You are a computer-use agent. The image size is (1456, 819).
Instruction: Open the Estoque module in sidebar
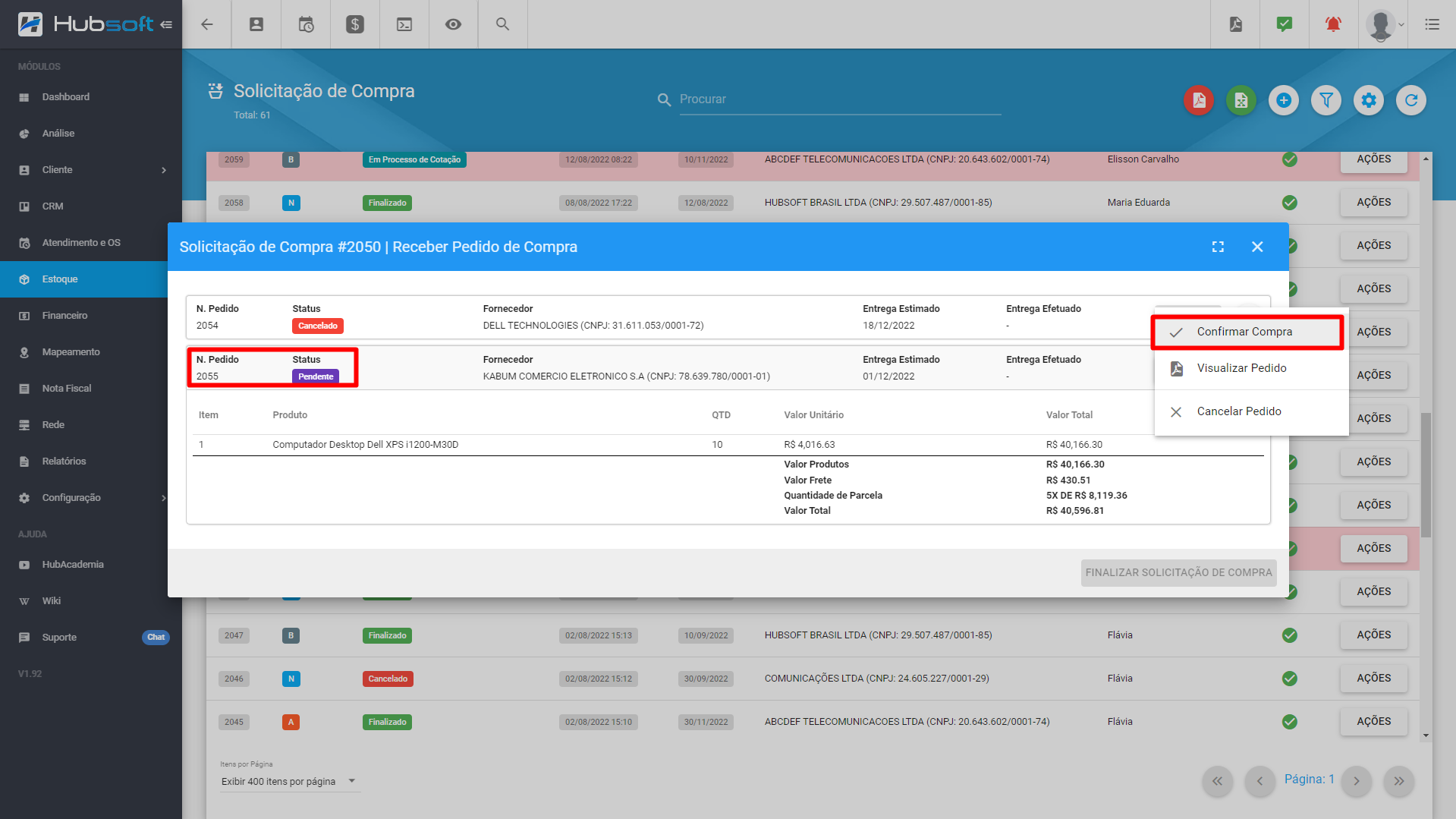tap(83, 279)
